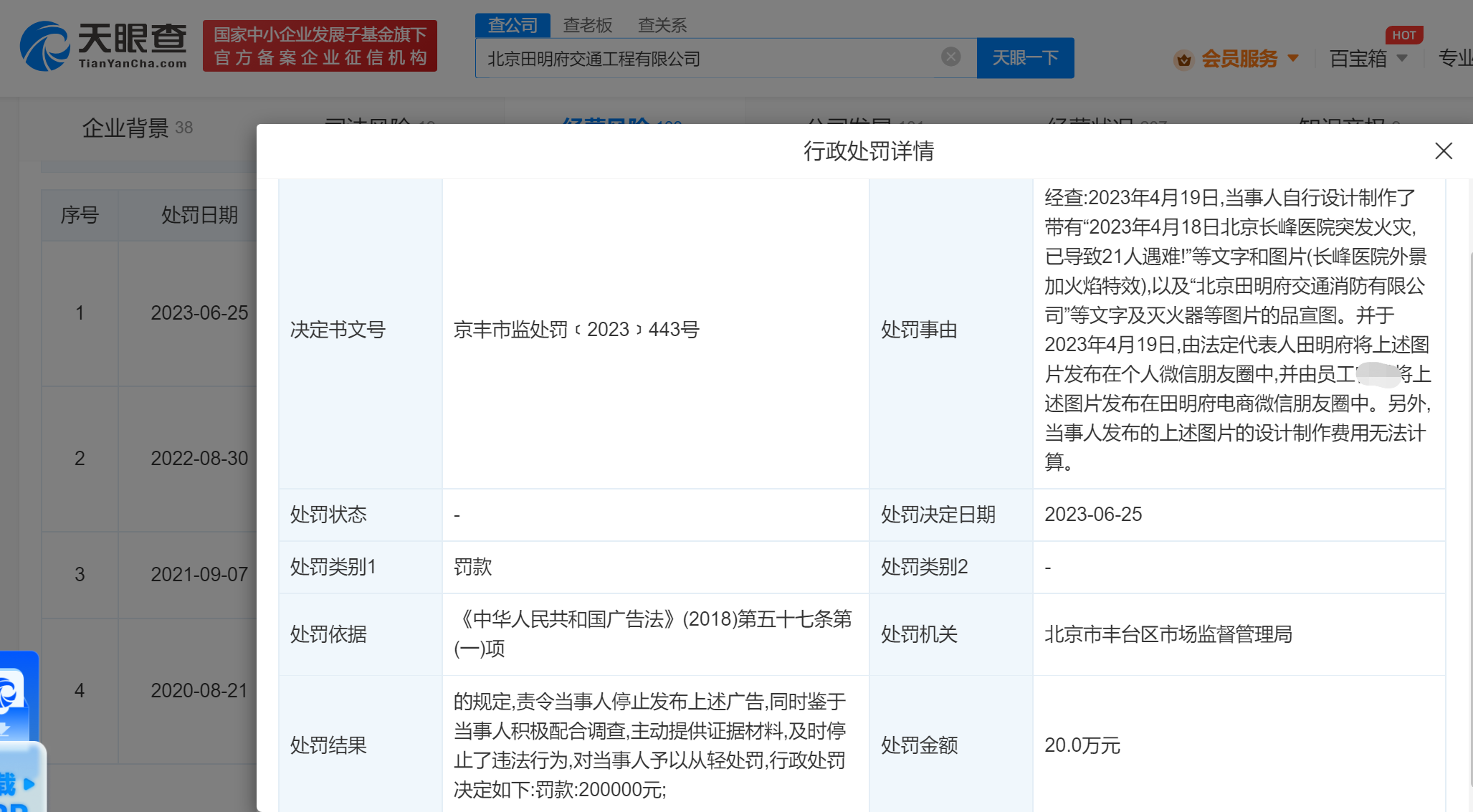The image size is (1473, 812).
Task: Close the 行政处罚详情 dialog
Action: [1443, 151]
